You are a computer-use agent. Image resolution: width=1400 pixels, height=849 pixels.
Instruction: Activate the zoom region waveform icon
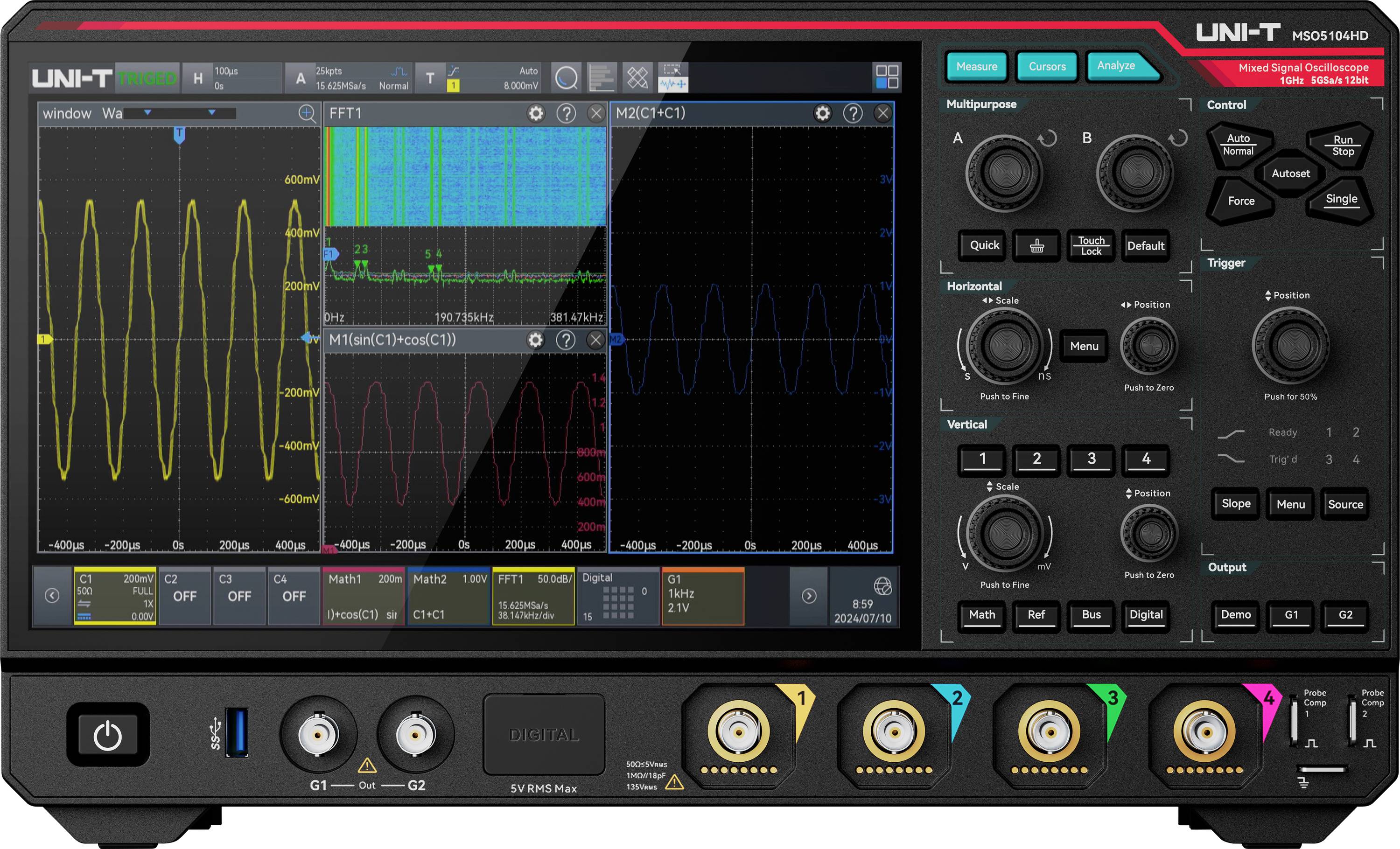673,78
